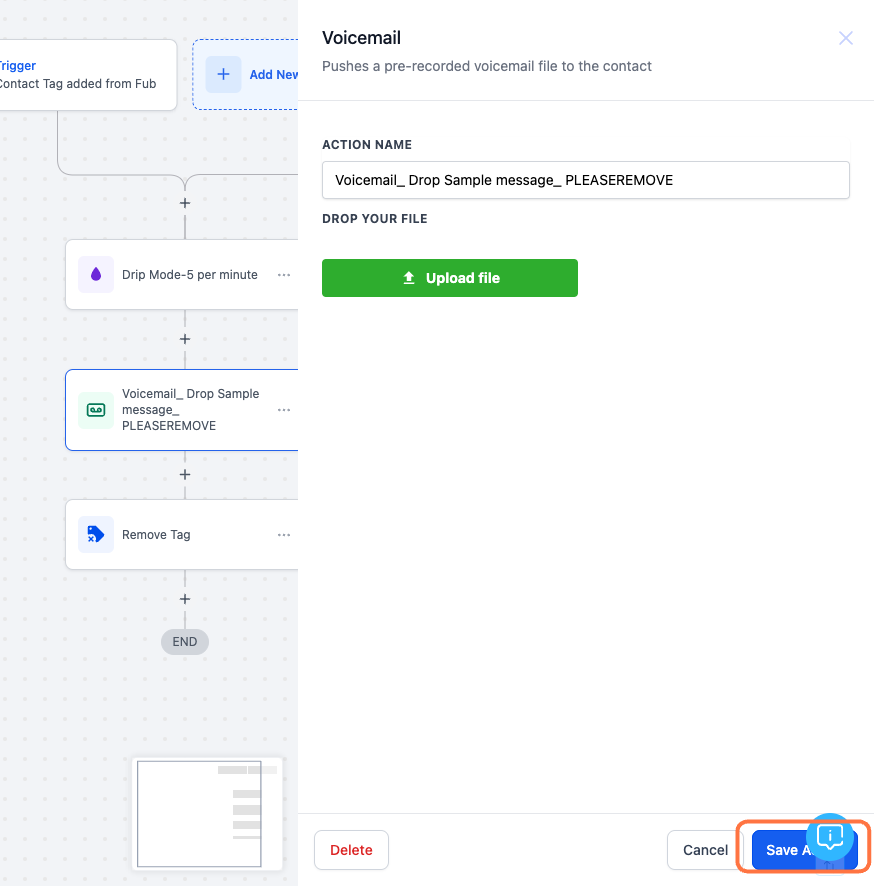Viewport: 874px width, 886px height.
Task: Click the green Upload file button
Action: [450, 278]
